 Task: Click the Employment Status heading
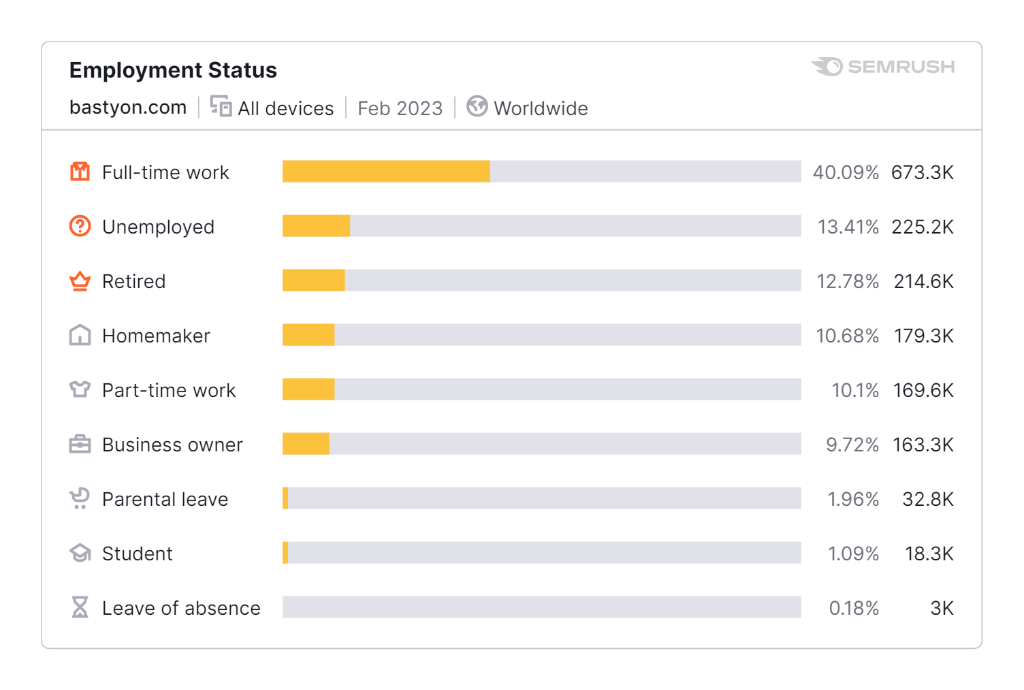pos(173,70)
